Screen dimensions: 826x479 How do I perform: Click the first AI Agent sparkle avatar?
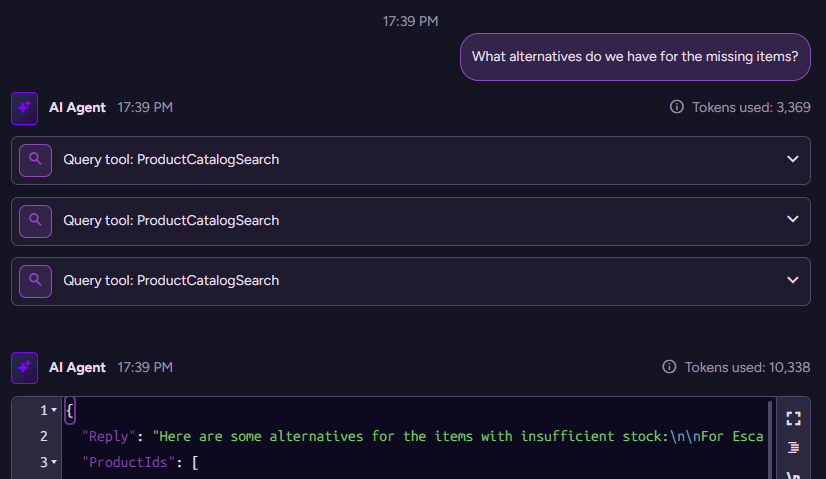coord(25,108)
